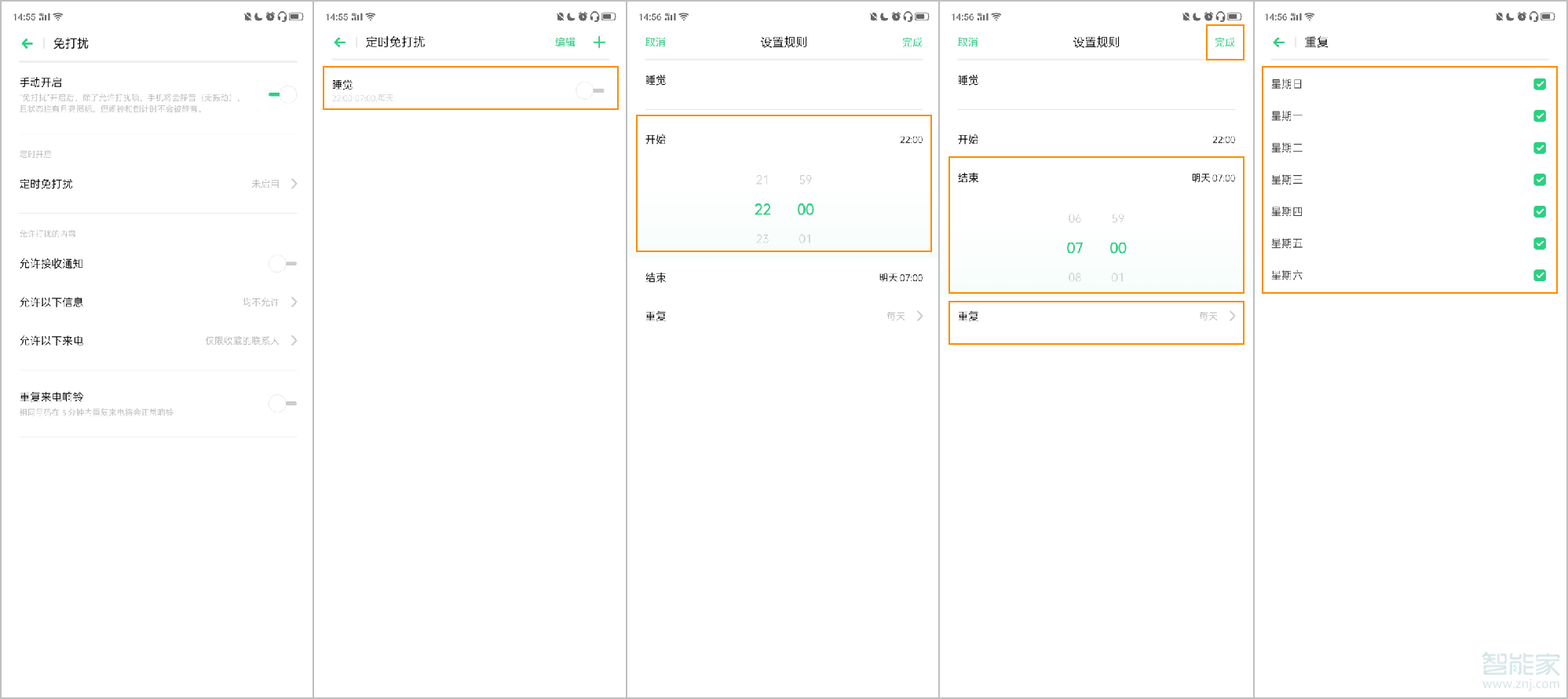Open 重复 chevron on screen with 结束 picker

(1233, 316)
